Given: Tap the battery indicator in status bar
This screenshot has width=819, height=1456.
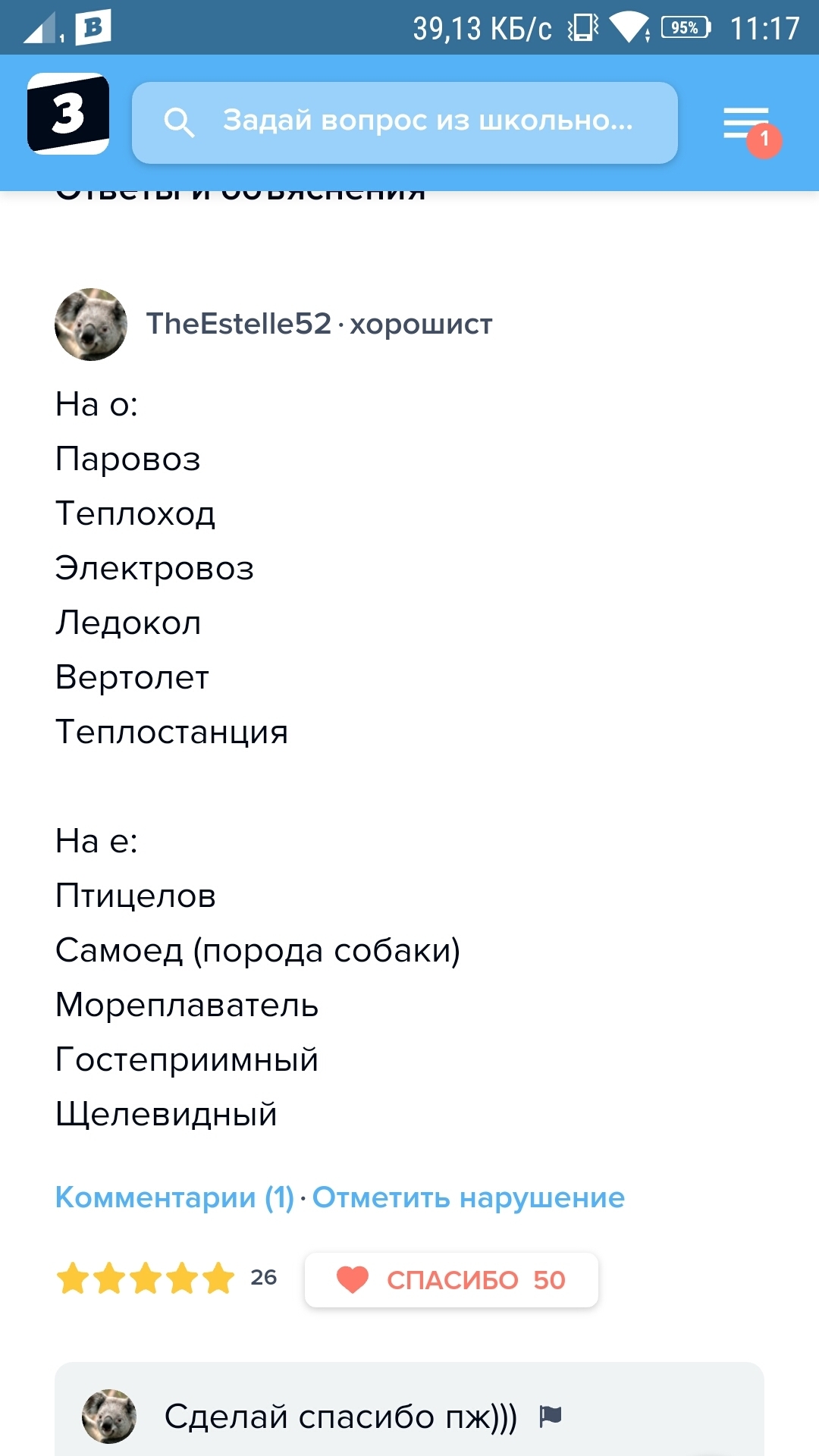Looking at the screenshot, I should click(686, 28).
